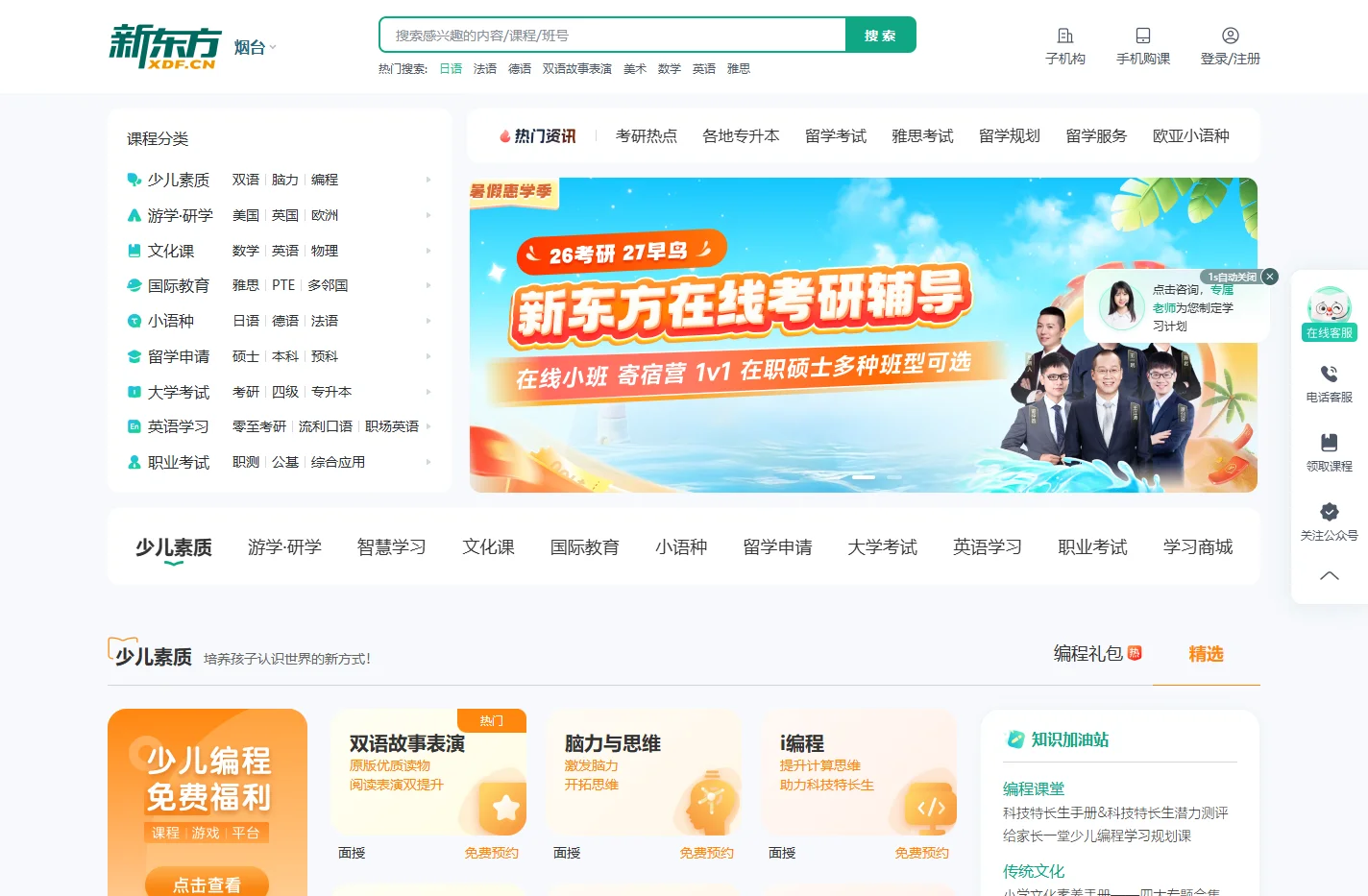Click the code icon on i编程 card

931,808
